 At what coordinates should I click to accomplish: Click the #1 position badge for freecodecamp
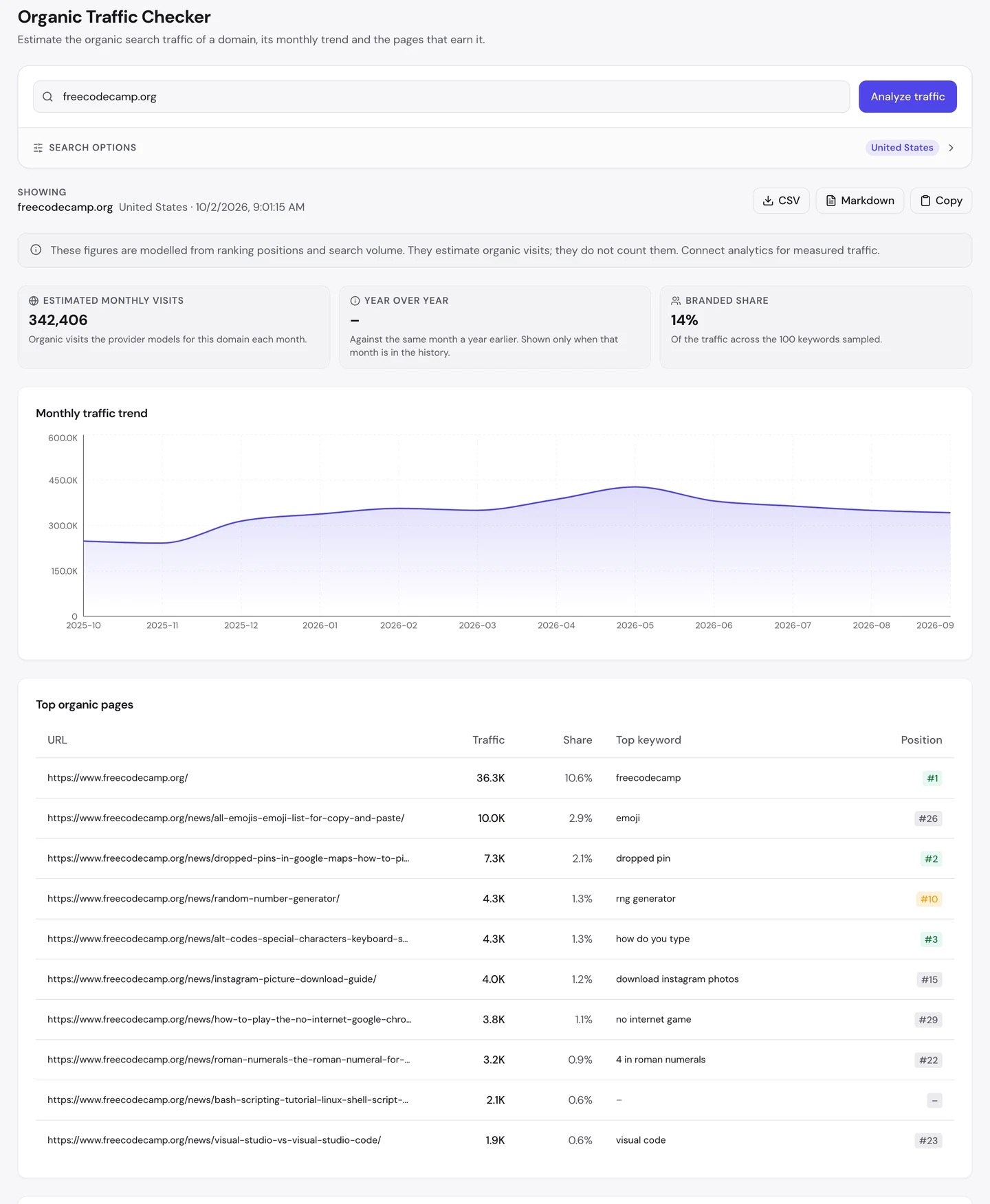pos(932,779)
